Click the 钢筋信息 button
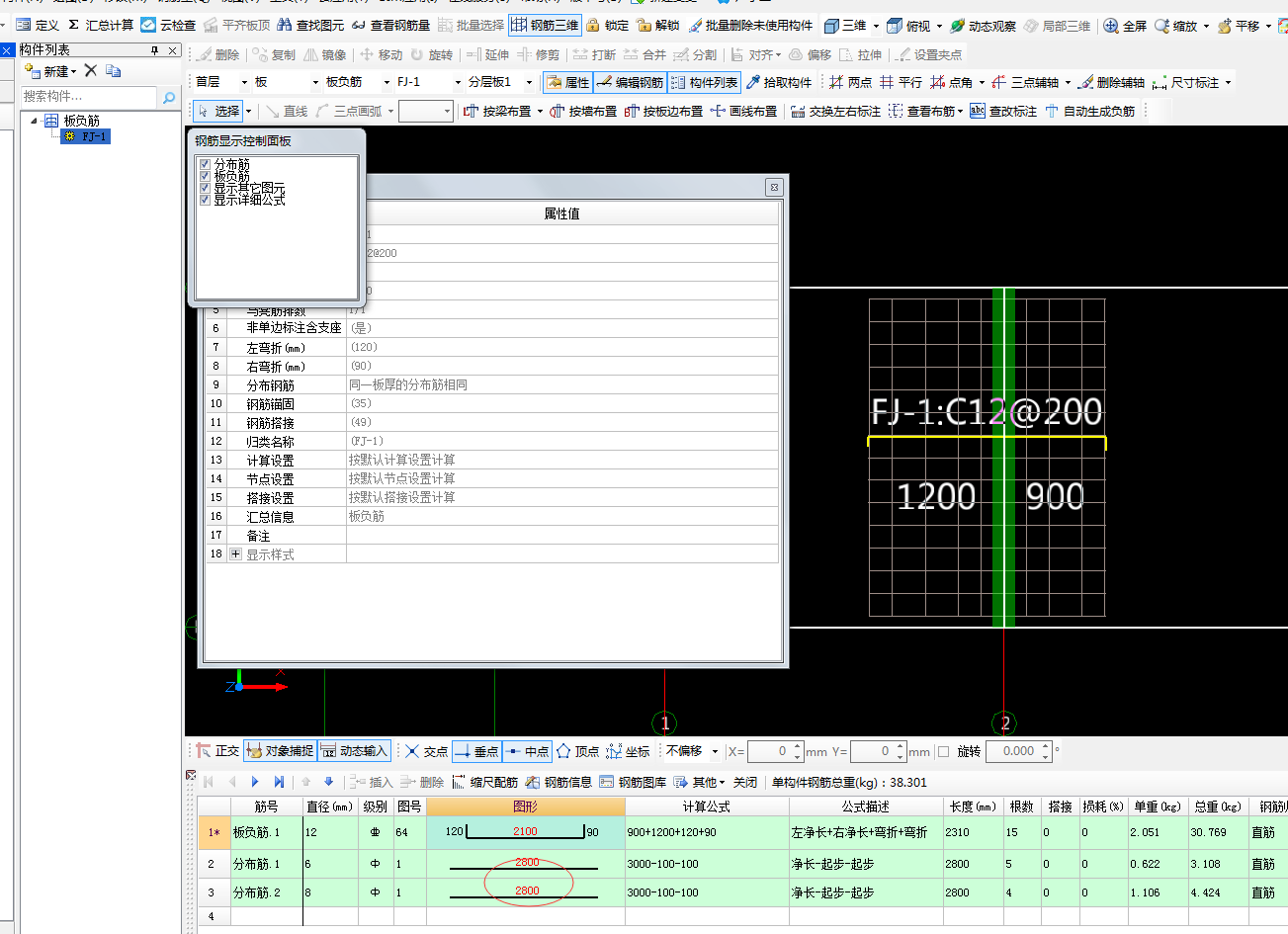The height and width of the screenshot is (934, 1288). tap(558, 782)
